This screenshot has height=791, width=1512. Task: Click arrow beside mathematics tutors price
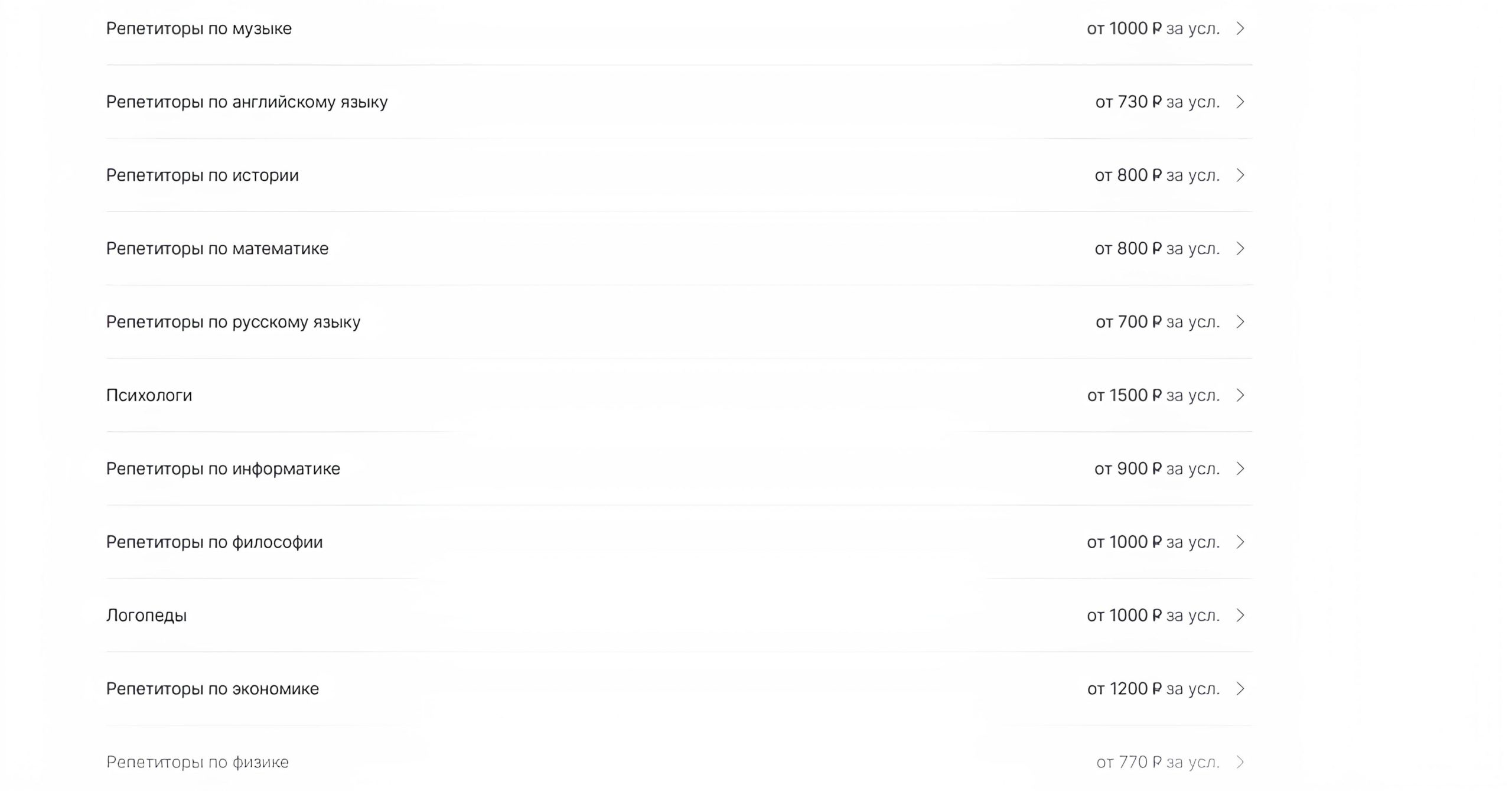click(x=1240, y=249)
